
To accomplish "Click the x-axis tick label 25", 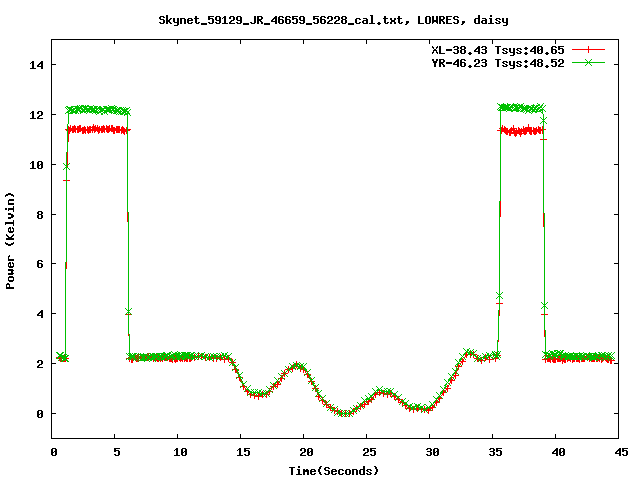I will [x=369, y=452].
